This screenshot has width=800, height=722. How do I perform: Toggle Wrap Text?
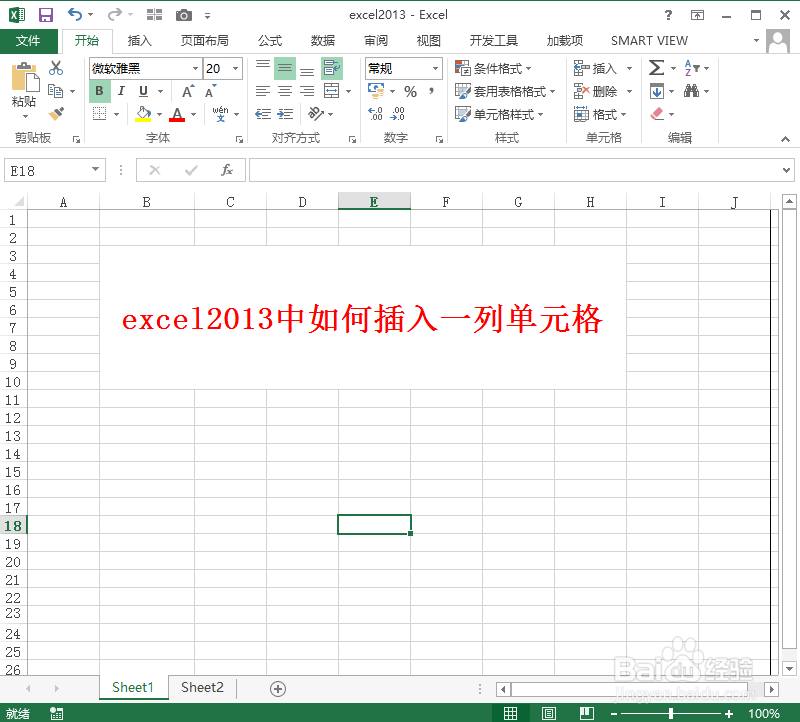coord(332,68)
